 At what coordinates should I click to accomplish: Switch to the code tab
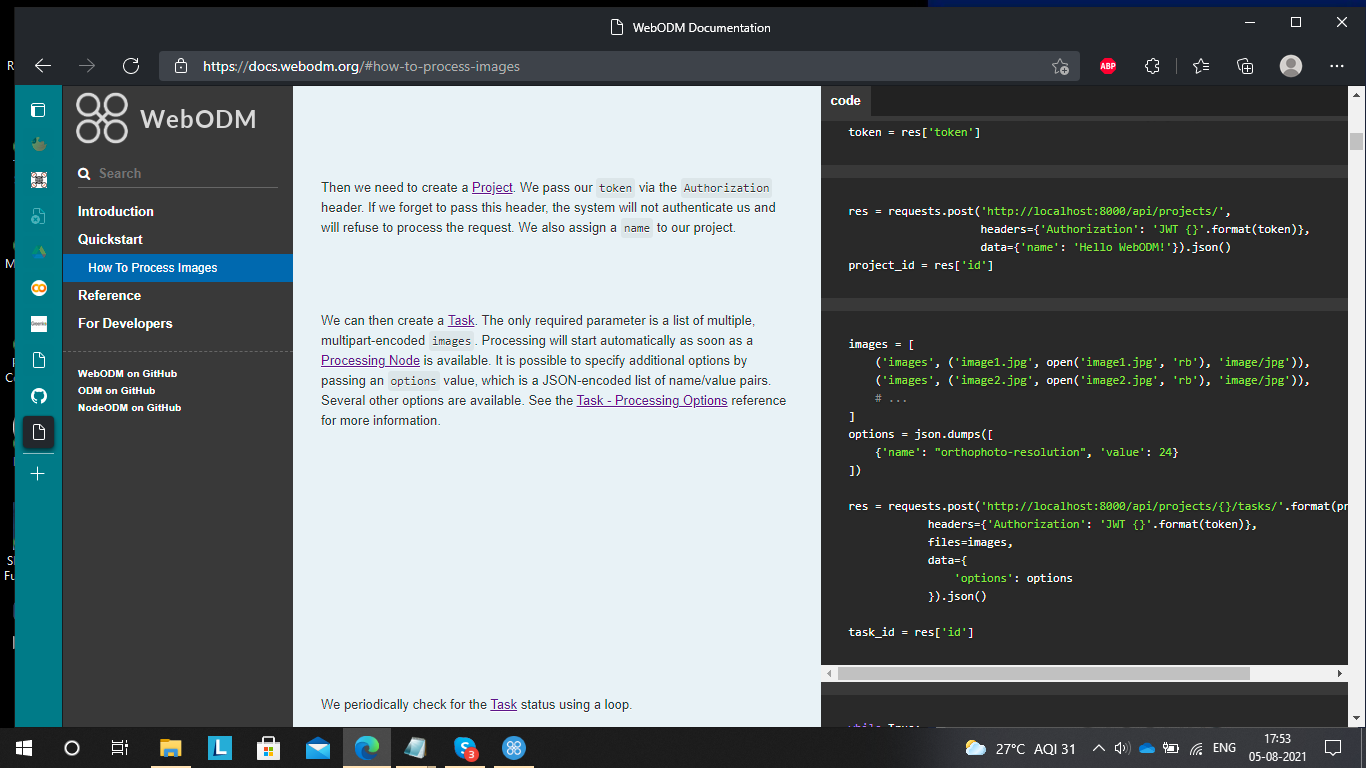point(845,100)
